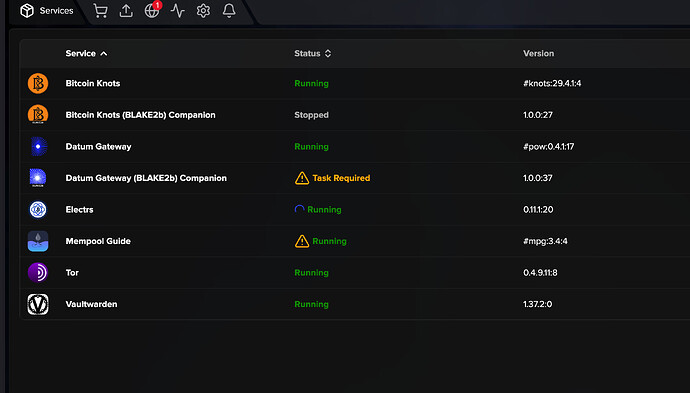Click the Datum Gateway icon
This screenshot has height=393, width=690.
(x=38, y=146)
